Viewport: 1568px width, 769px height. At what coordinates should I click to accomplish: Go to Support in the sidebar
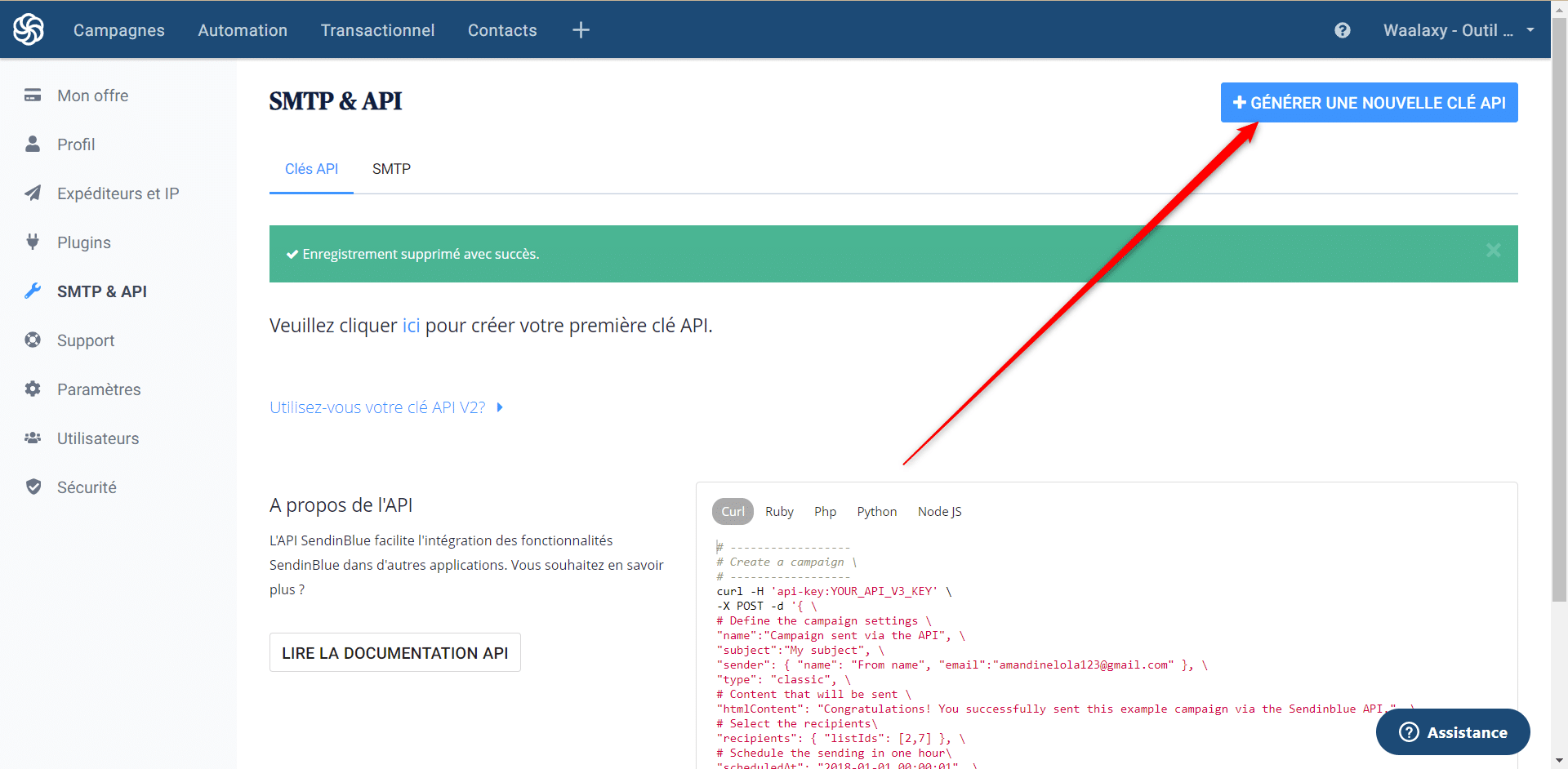(86, 340)
